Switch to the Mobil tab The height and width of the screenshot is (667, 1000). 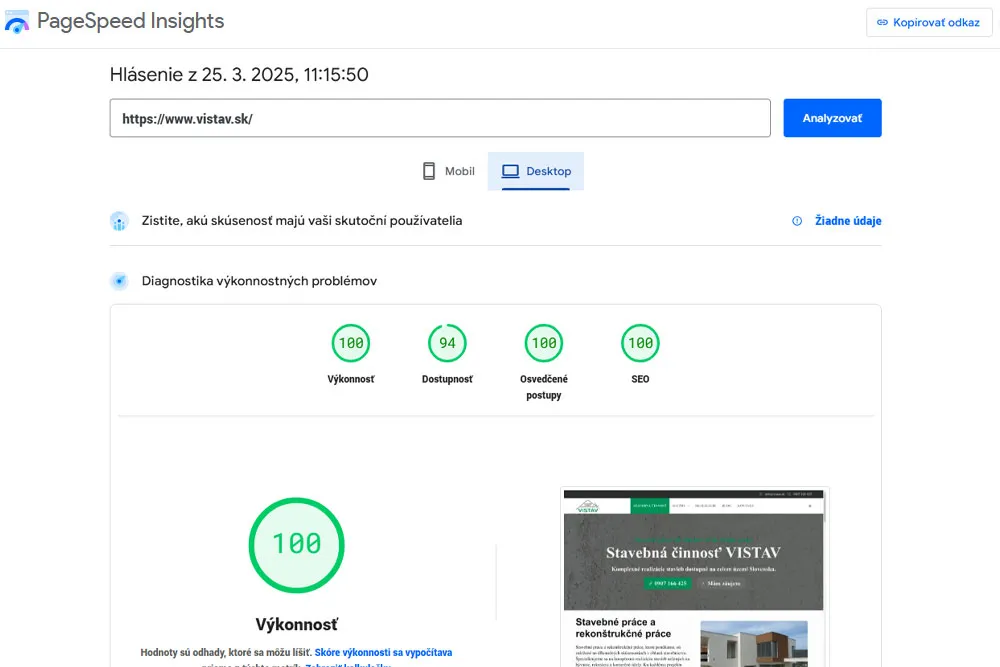point(449,171)
